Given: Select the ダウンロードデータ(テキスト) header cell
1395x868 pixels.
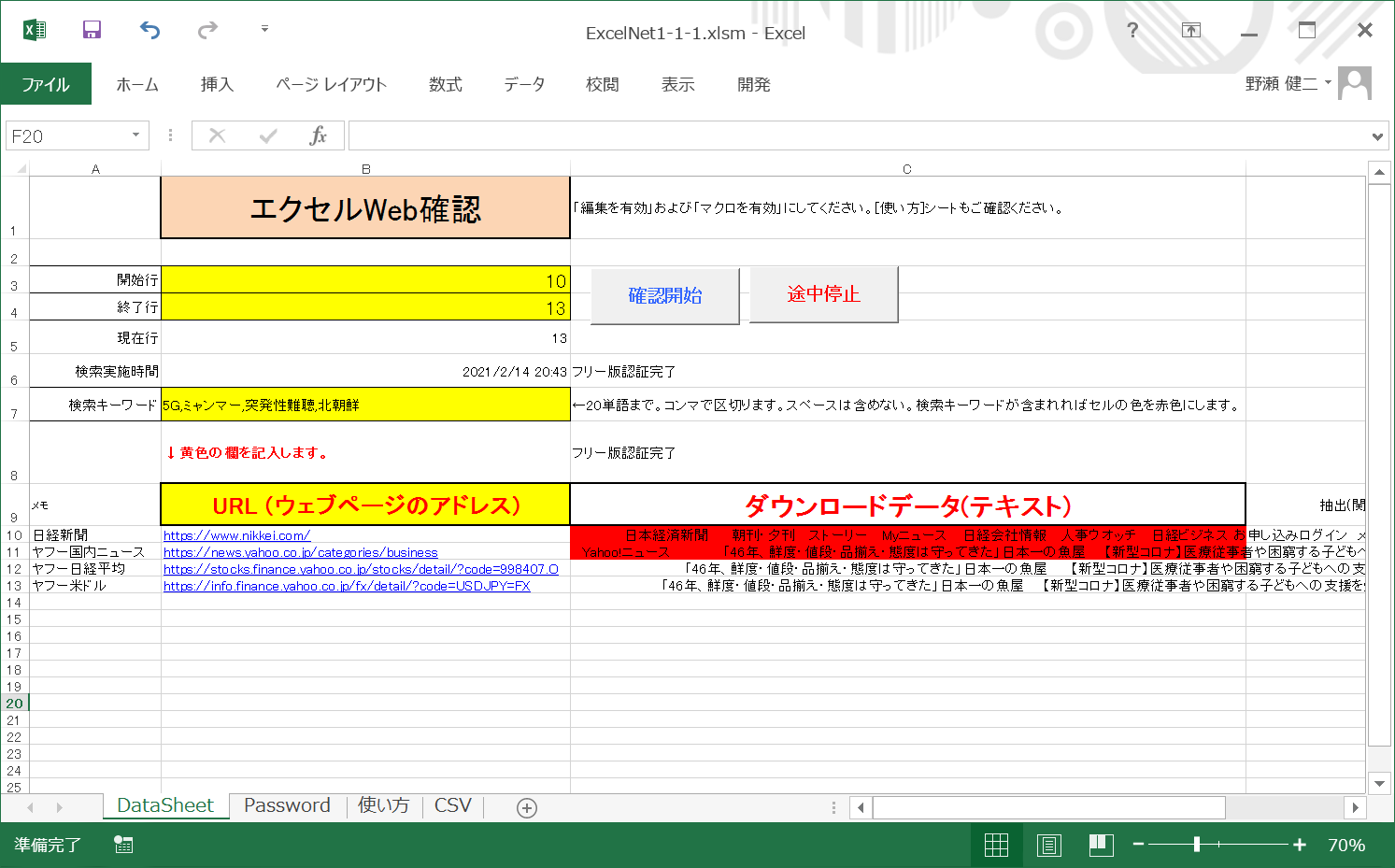Looking at the screenshot, I should tap(907, 505).
